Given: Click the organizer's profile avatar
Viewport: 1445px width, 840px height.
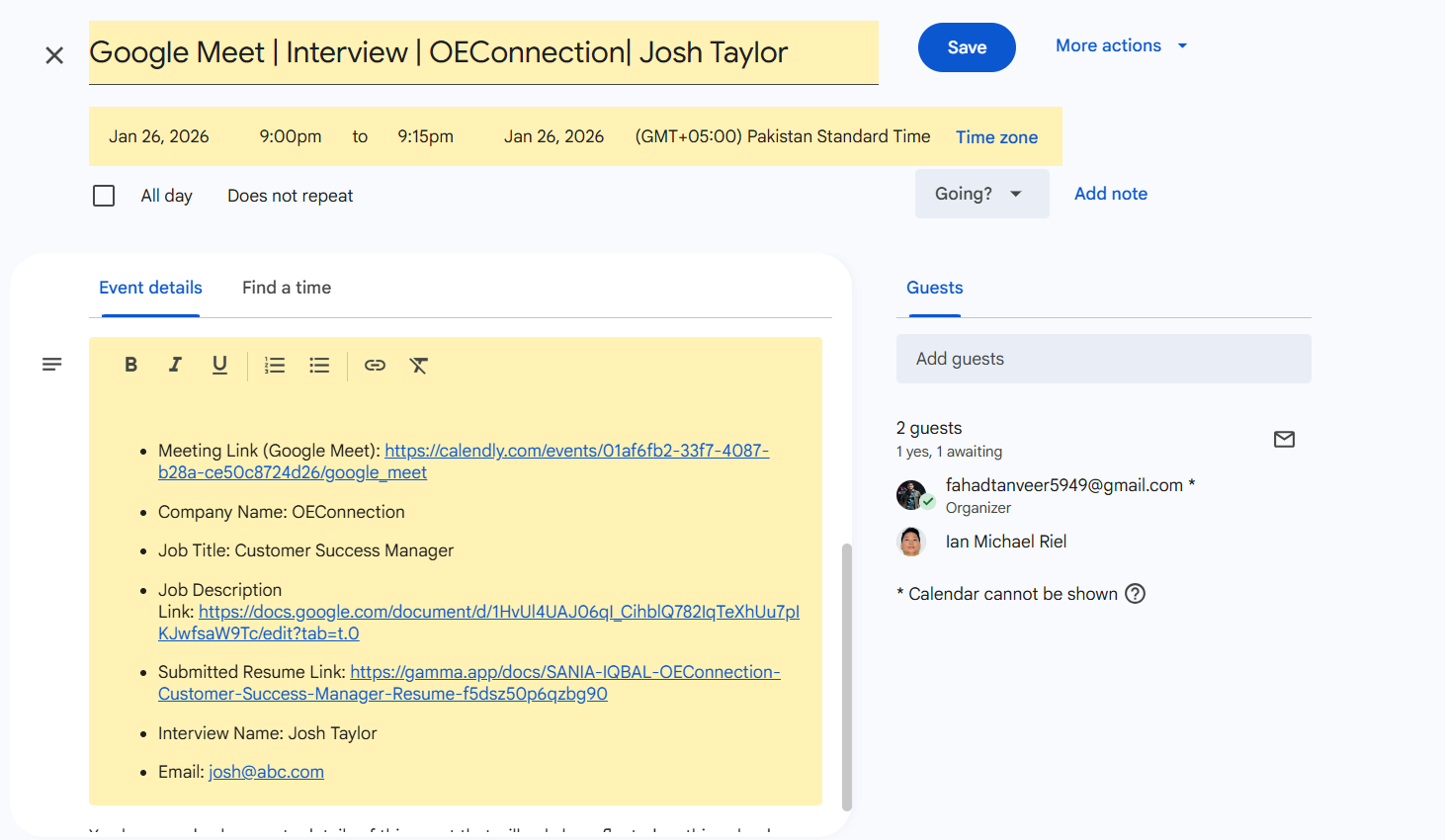Looking at the screenshot, I should pyautogui.click(x=910, y=494).
